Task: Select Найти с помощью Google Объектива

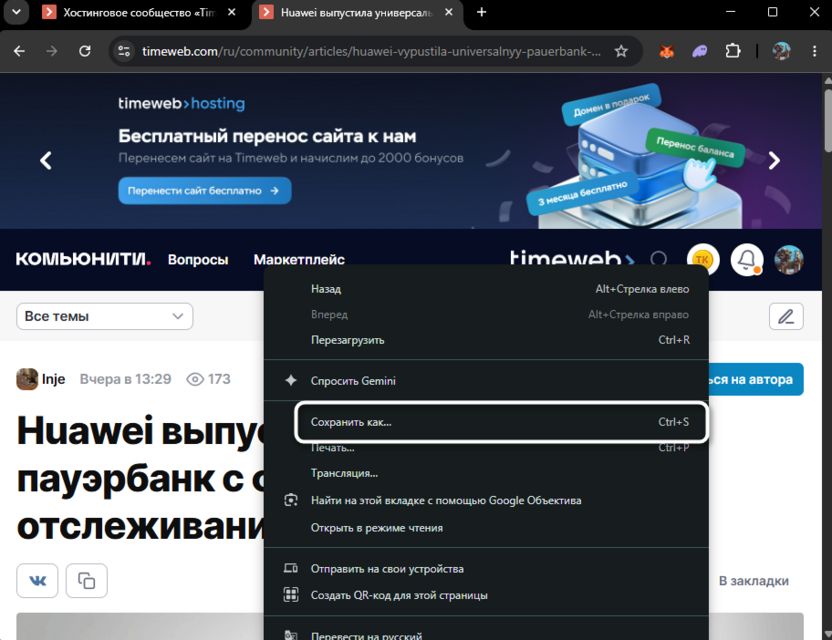Action: (x=487, y=500)
